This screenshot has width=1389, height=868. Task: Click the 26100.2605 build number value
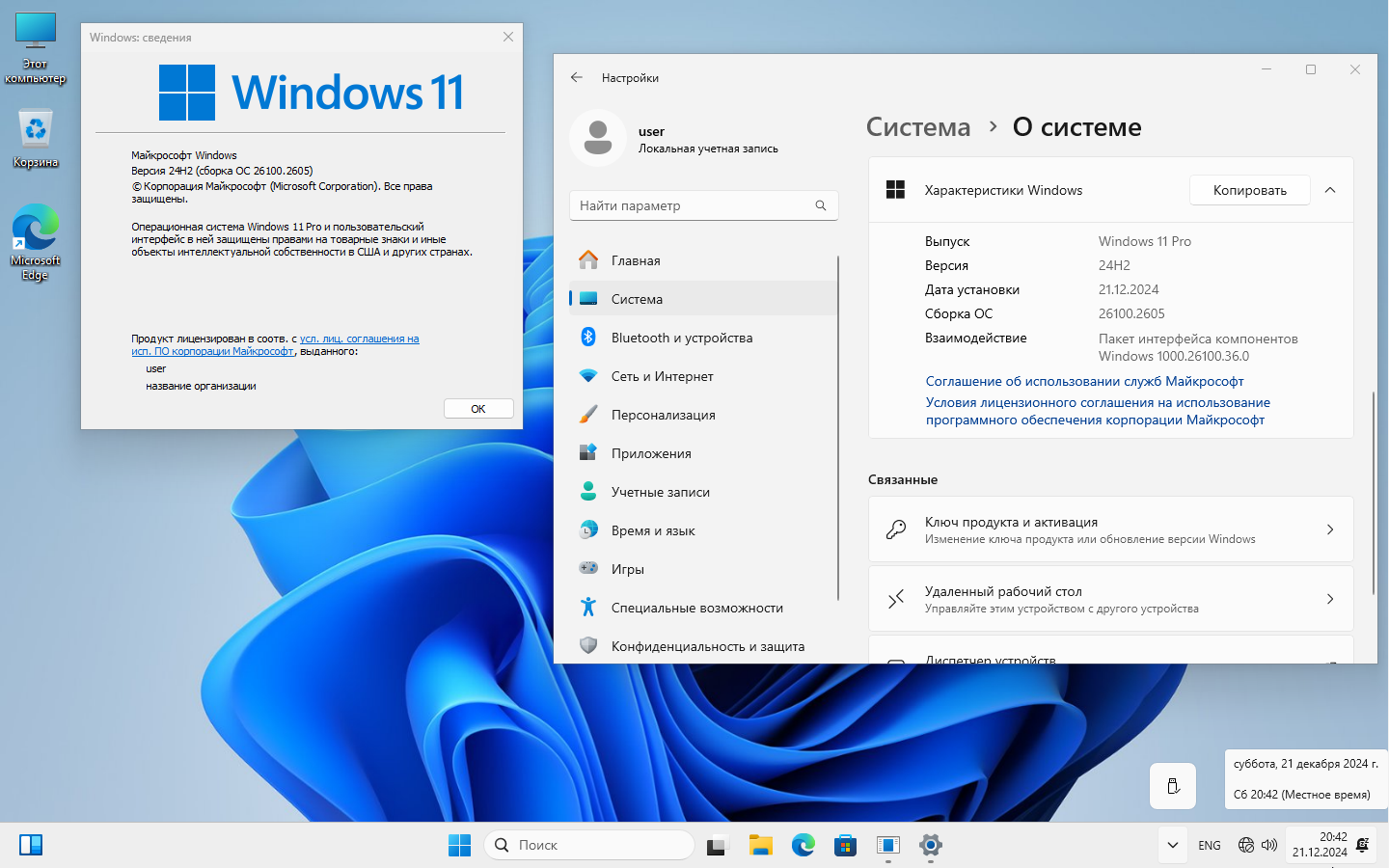[x=1131, y=313]
